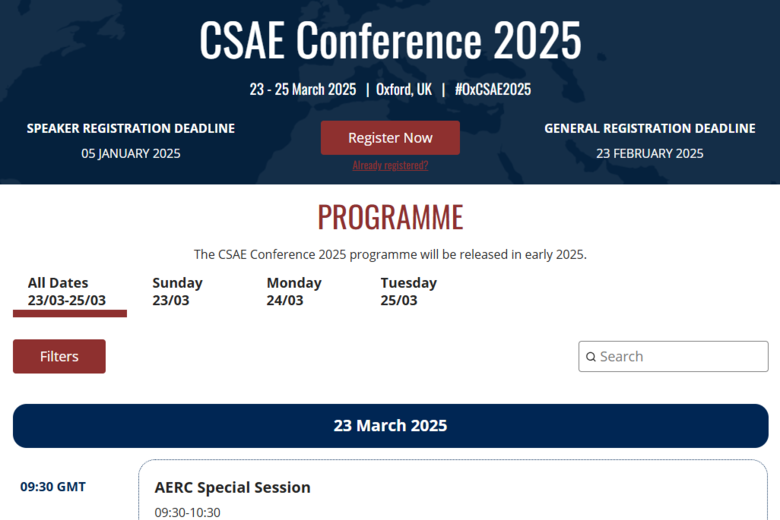Viewport: 780px width, 520px height.
Task: Click the Oxford, UK location text
Action: 404,90
